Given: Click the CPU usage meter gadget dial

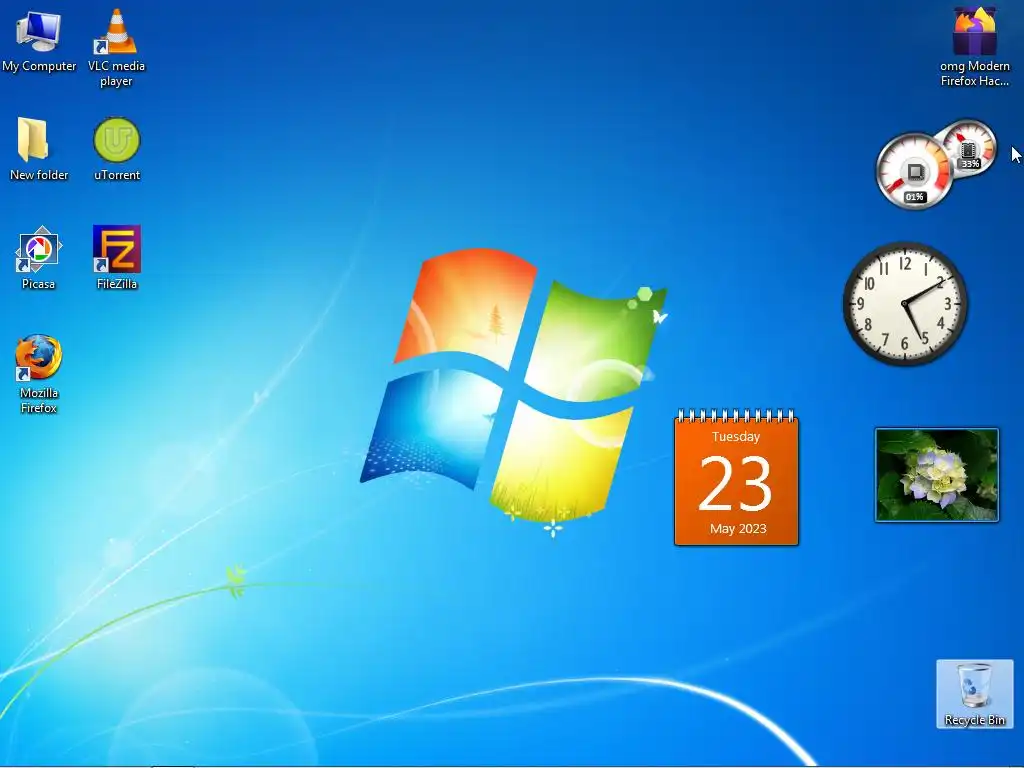Looking at the screenshot, I should (912, 172).
